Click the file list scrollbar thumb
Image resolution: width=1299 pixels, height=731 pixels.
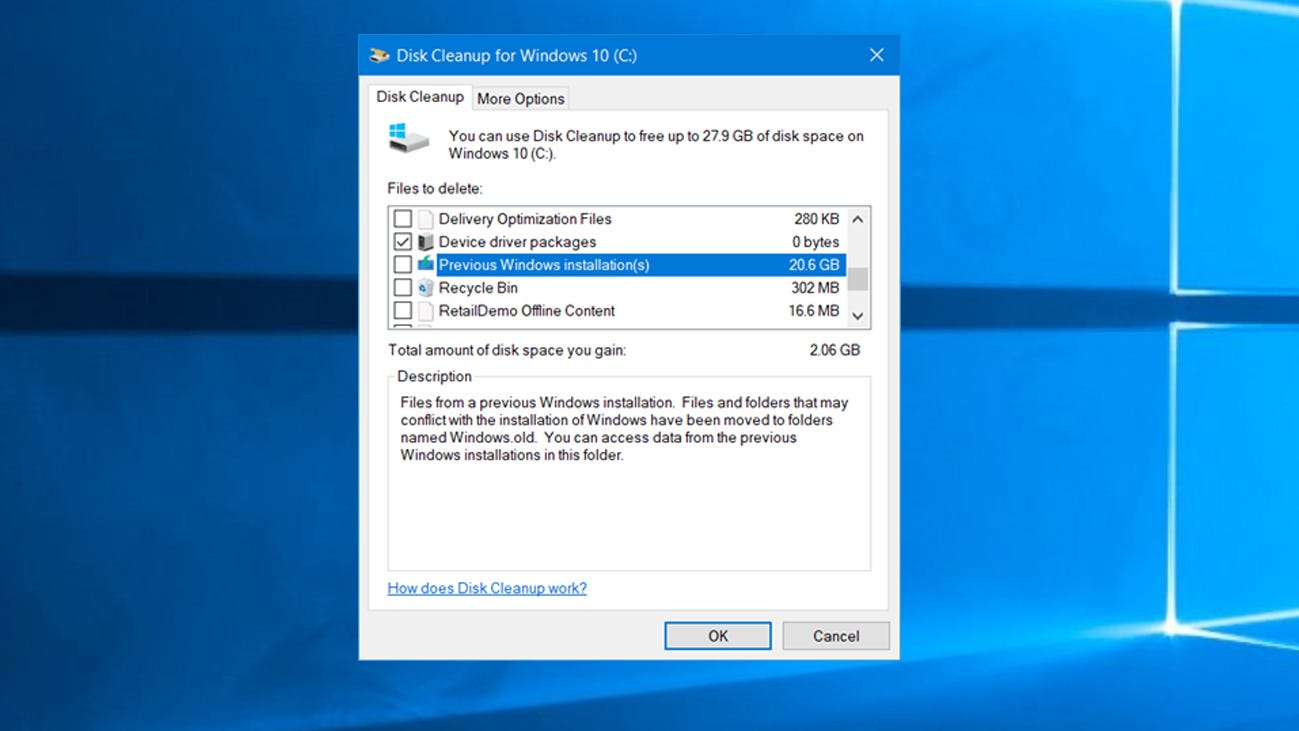pos(857,279)
